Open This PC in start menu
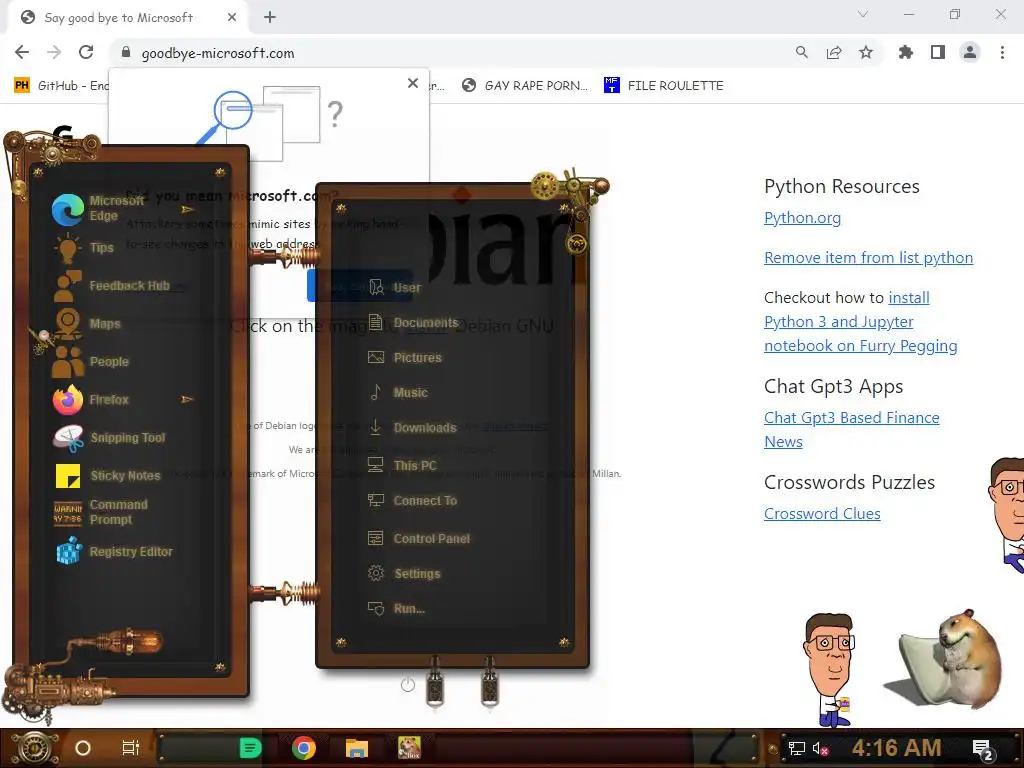The image size is (1024, 768). [x=402, y=465]
